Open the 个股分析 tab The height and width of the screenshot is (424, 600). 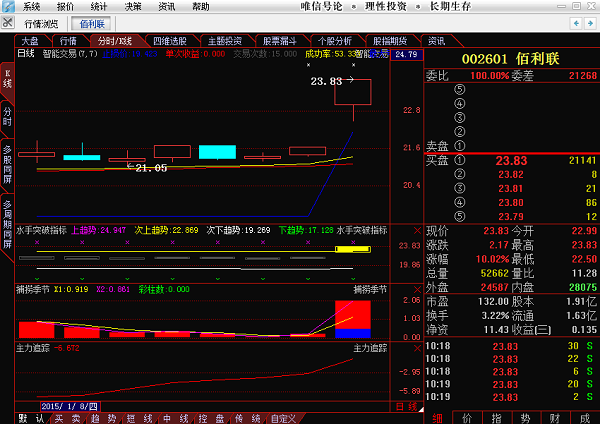point(334,41)
